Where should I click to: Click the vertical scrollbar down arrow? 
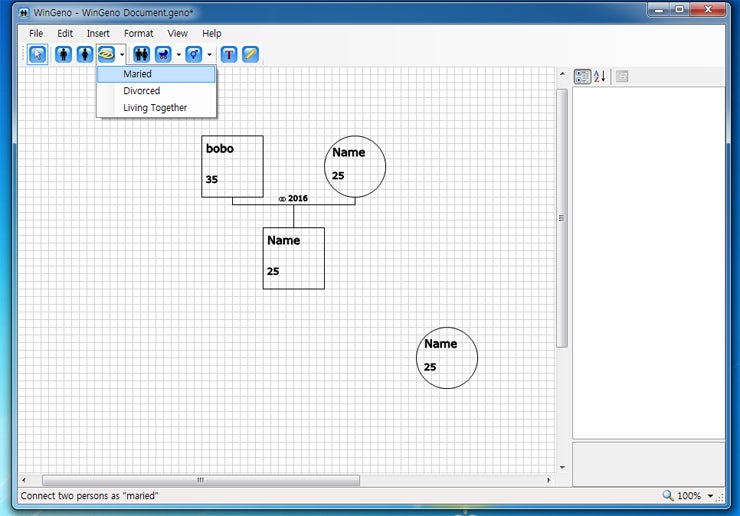tap(562, 467)
